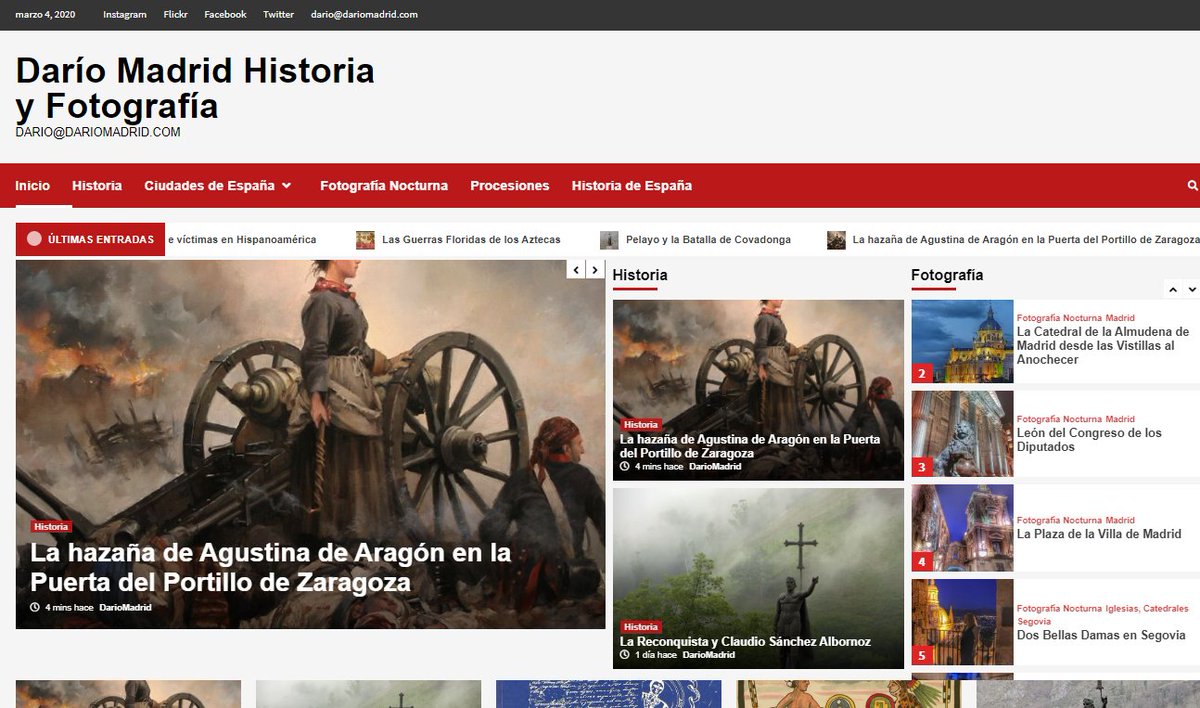1200x708 pixels.
Task: Open ticker entry La hazaña de Agustina de Aragón
Action: point(1026,240)
